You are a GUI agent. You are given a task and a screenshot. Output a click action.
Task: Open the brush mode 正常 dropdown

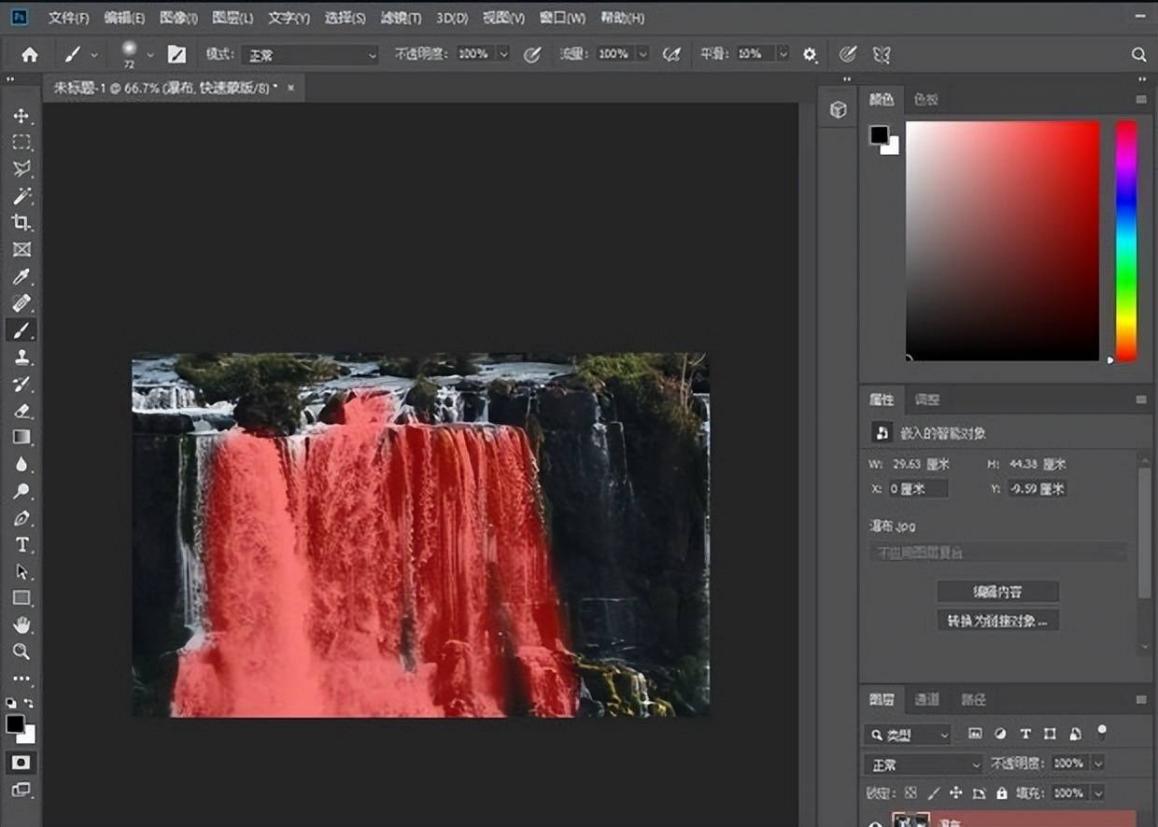[x=311, y=55]
